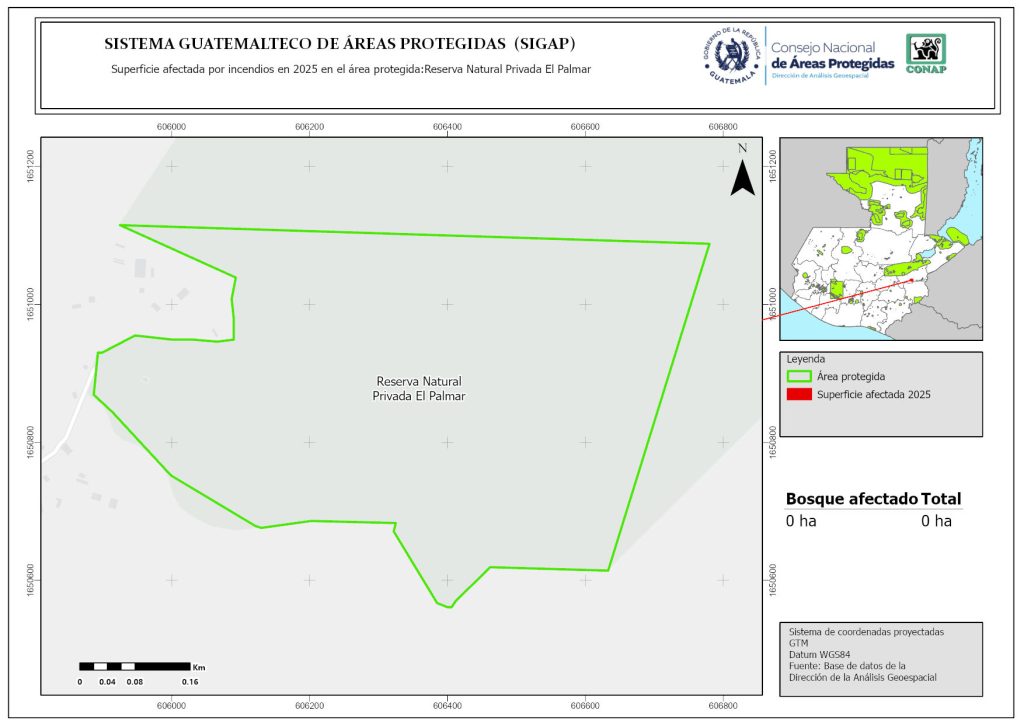Click the green CONAP logo
1024x724 pixels.
(925, 54)
